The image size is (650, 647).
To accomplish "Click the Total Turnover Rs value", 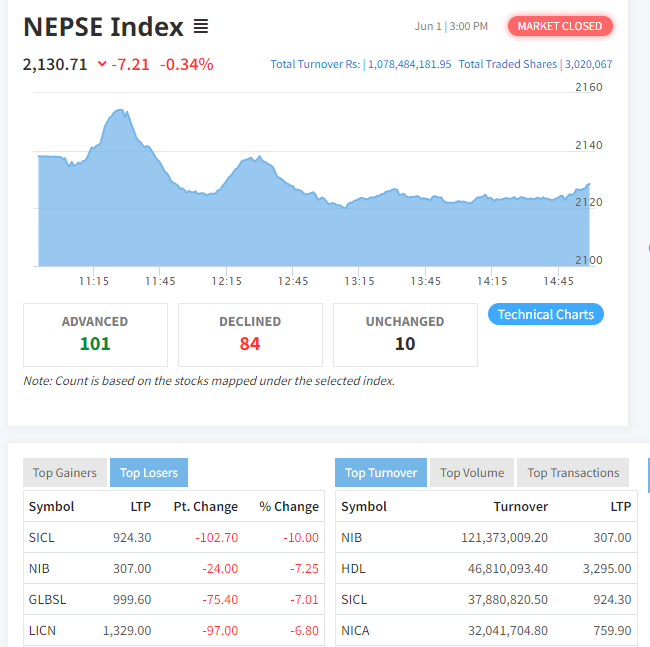I will [x=410, y=65].
